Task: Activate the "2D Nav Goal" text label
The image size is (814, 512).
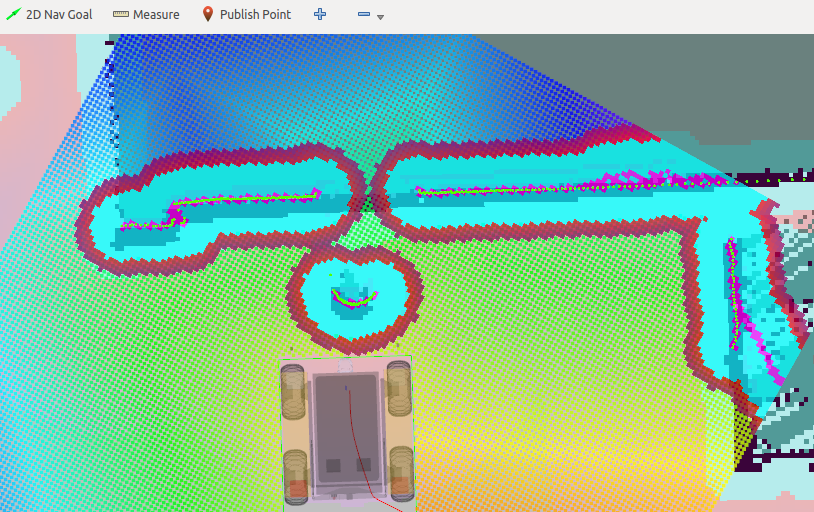Action: tap(59, 15)
